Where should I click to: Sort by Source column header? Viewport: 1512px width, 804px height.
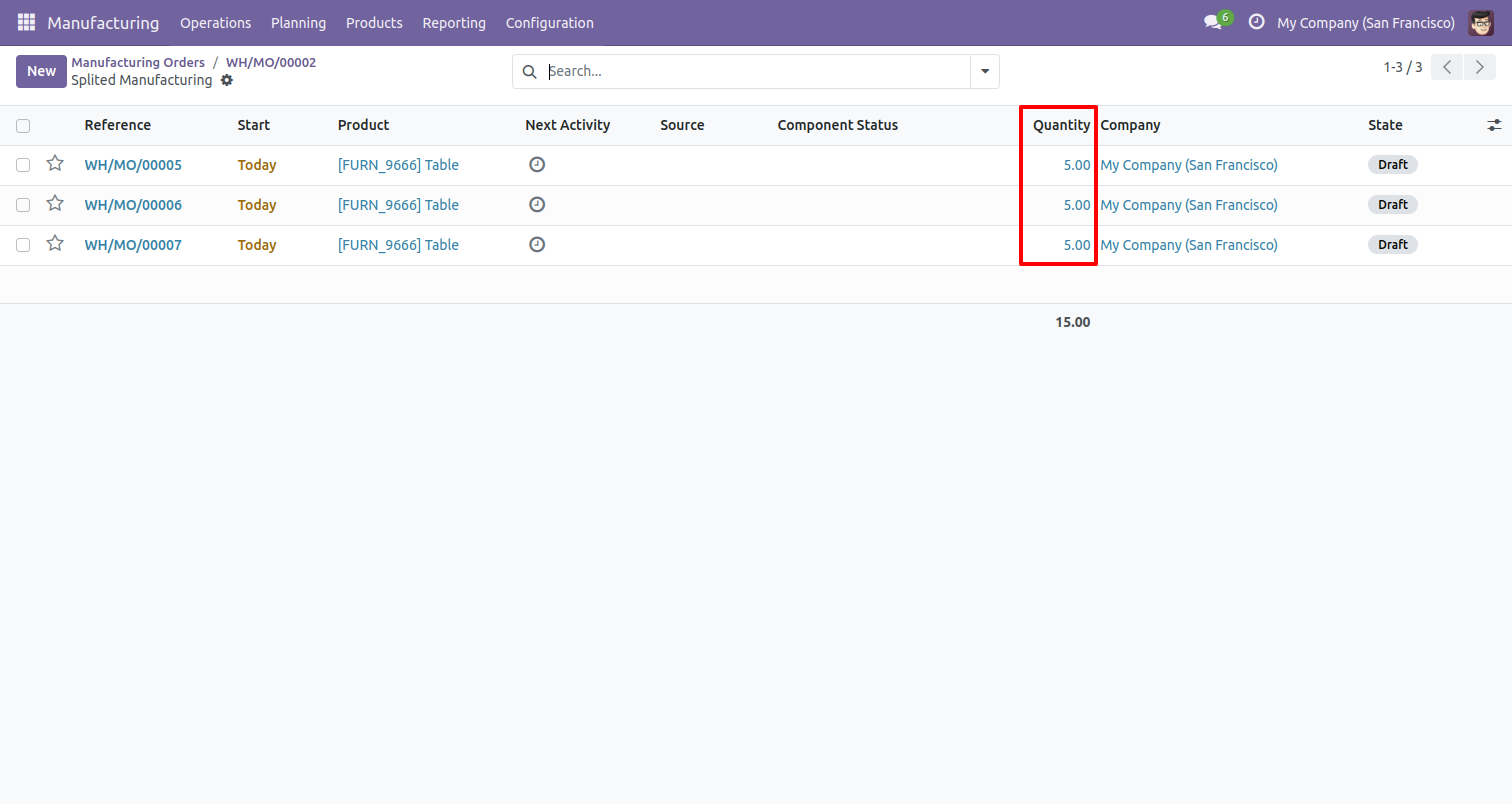(x=682, y=125)
